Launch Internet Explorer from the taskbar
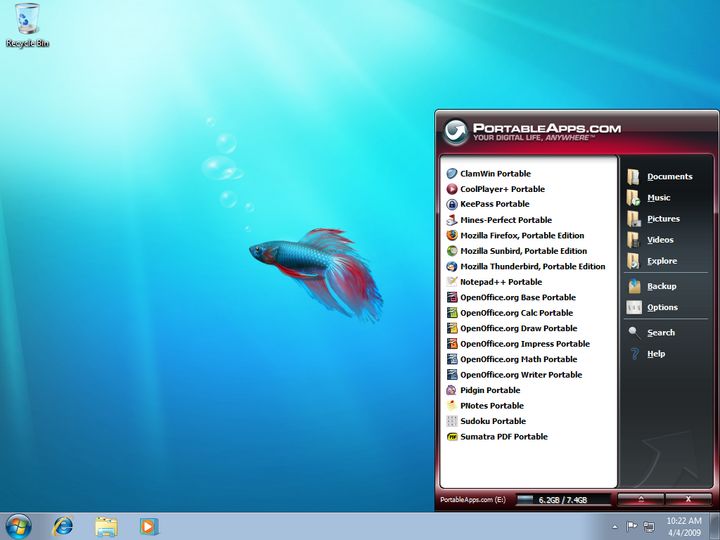Screen dimensions: 720x540 tap(63, 526)
